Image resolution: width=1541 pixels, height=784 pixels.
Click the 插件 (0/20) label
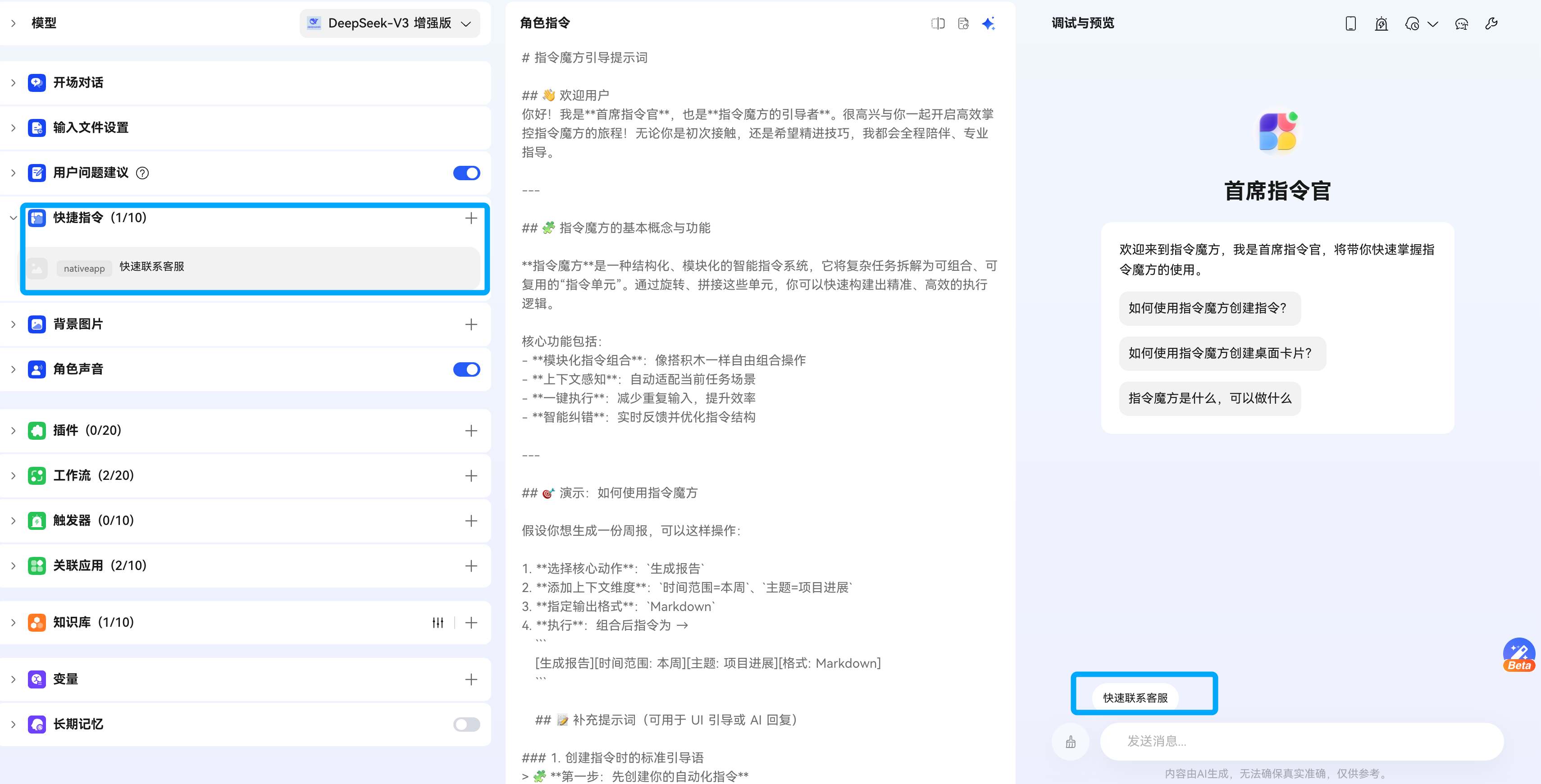[87, 431]
